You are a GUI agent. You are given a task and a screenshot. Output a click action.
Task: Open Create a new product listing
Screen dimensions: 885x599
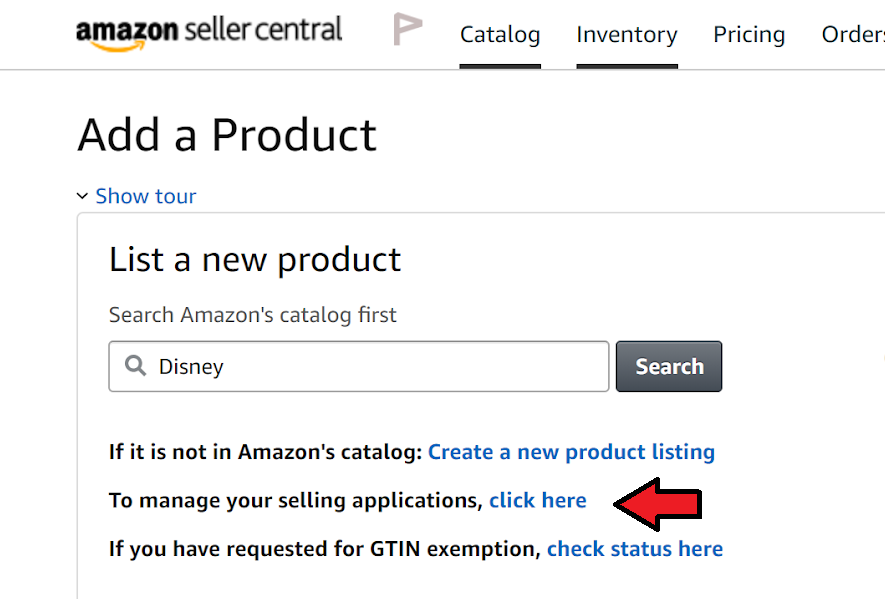(571, 452)
